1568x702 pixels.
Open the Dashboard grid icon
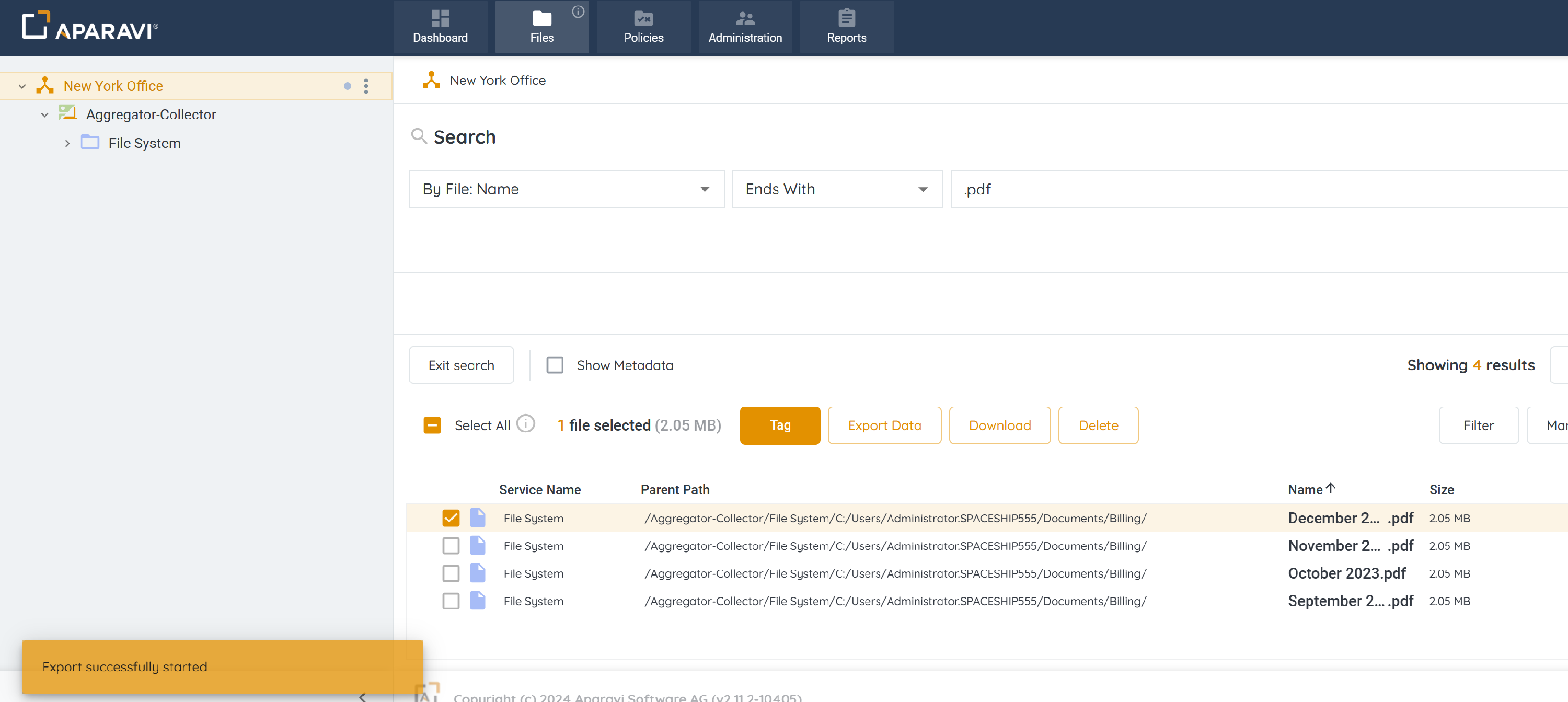pyautogui.click(x=440, y=18)
